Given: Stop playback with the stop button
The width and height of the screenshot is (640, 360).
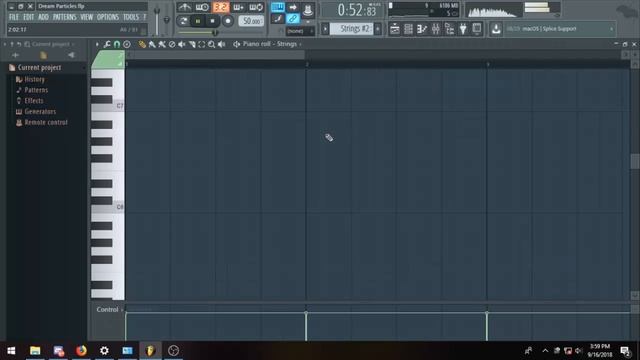Looking at the screenshot, I should [213, 21].
